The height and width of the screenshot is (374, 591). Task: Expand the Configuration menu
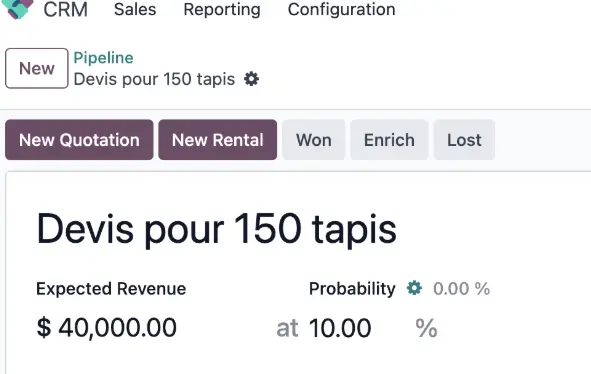click(341, 9)
